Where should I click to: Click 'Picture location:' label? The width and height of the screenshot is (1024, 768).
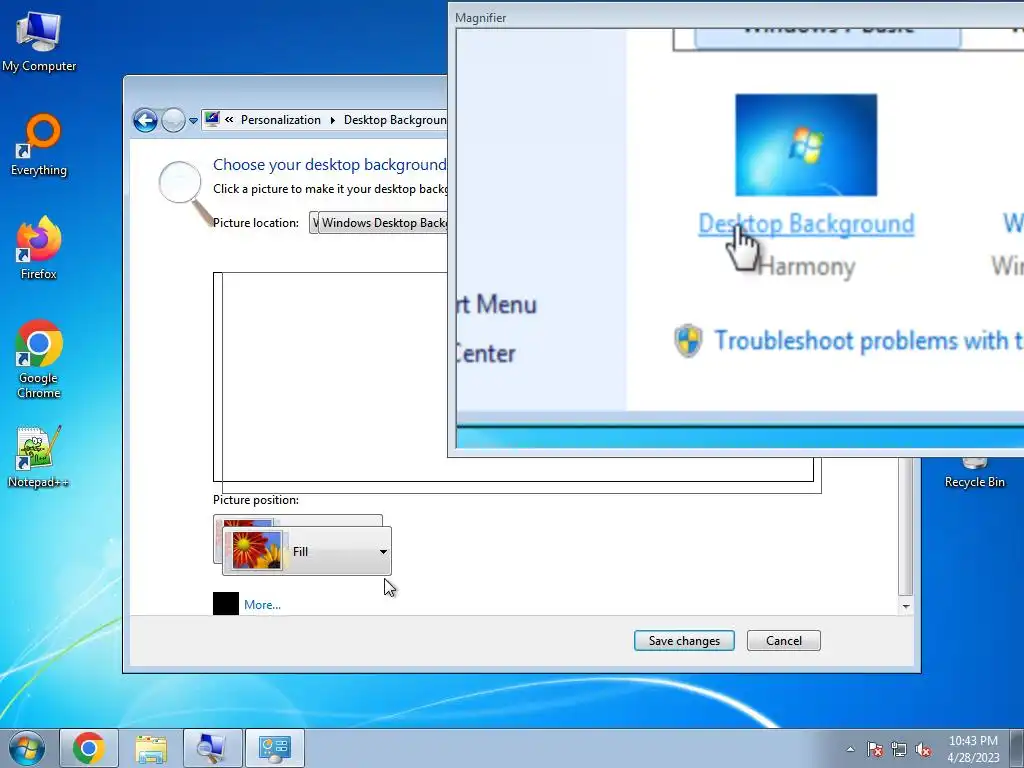pos(256,223)
